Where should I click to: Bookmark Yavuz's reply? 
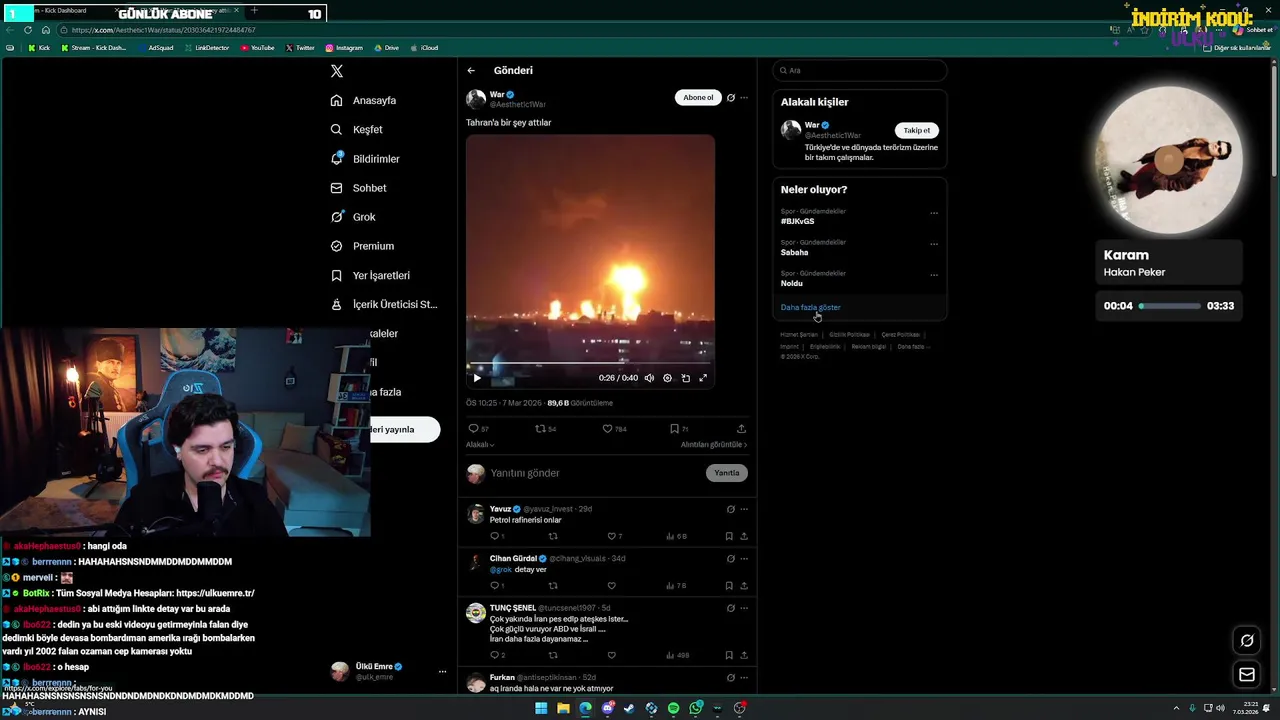(x=729, y=536)
